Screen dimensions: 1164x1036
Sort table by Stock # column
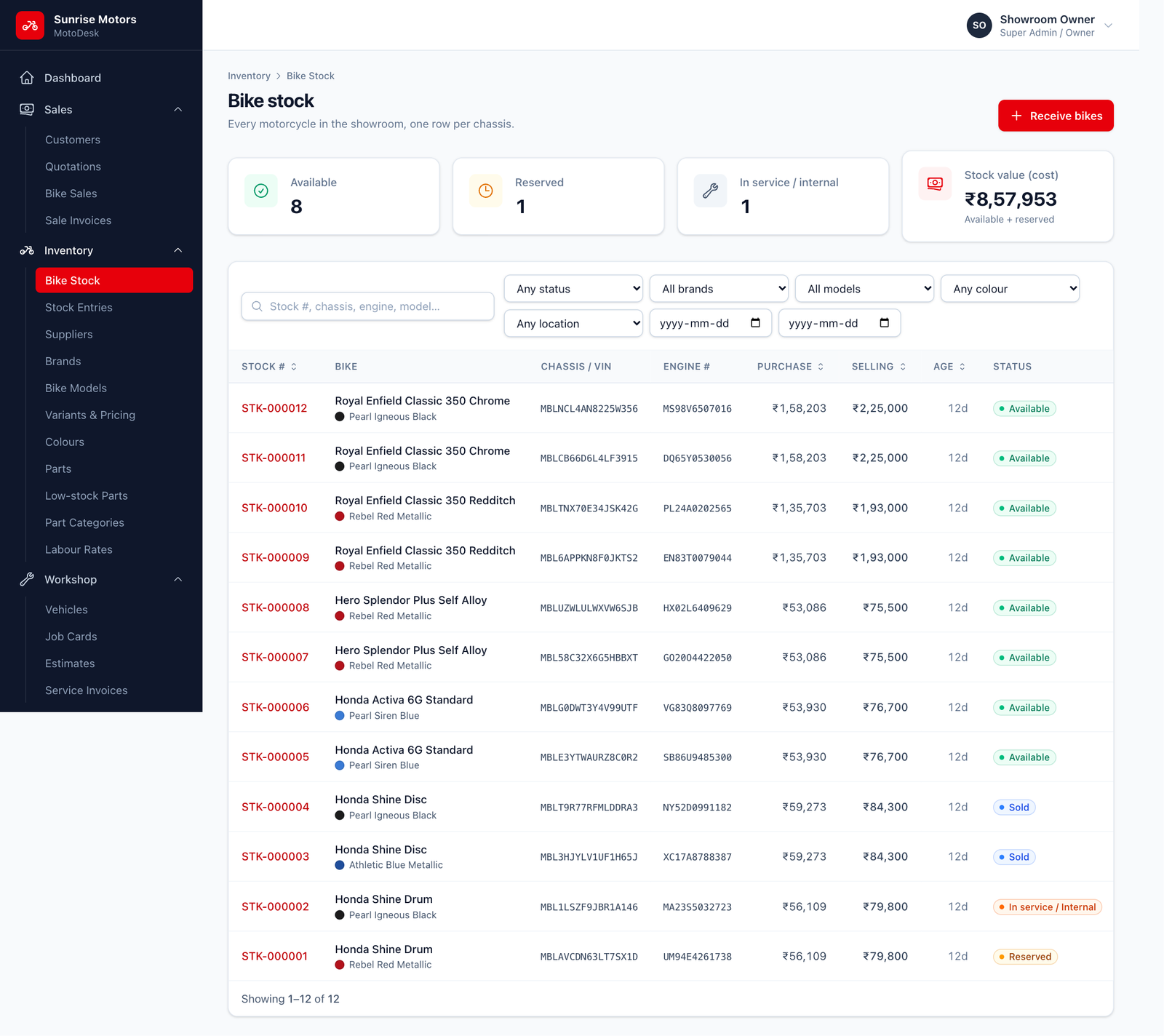point(269,367)
